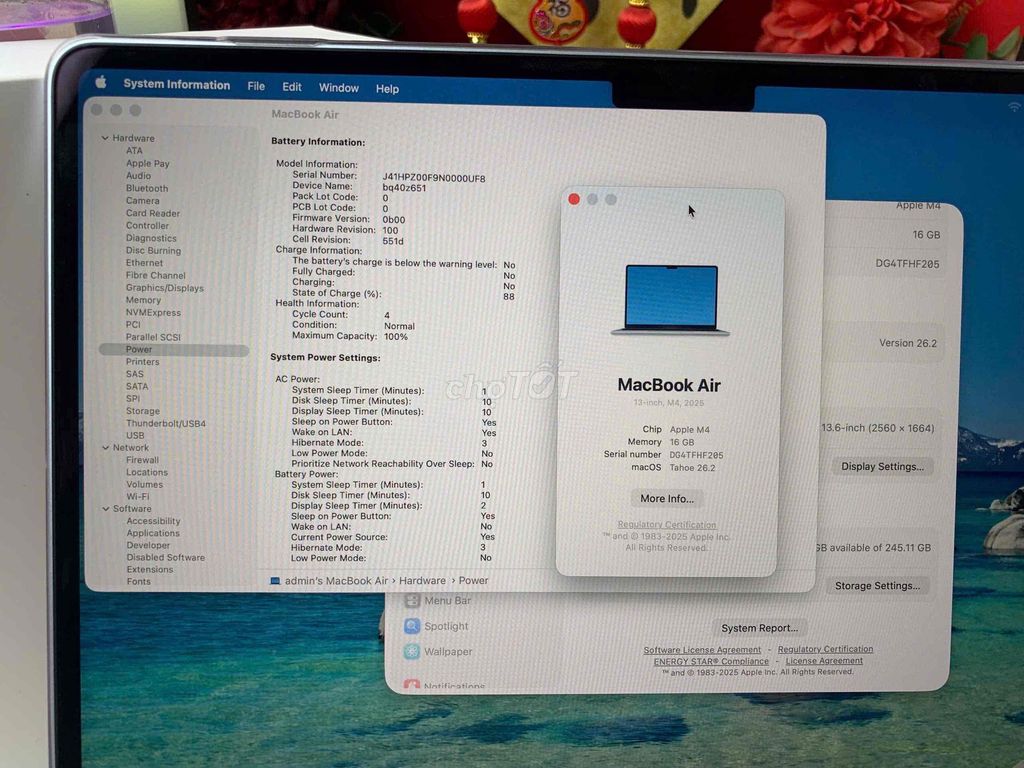The image size is (1024, 768).
Task: Select Accessibility under Software
Action: pyautogui.click(x=153, y=521)
